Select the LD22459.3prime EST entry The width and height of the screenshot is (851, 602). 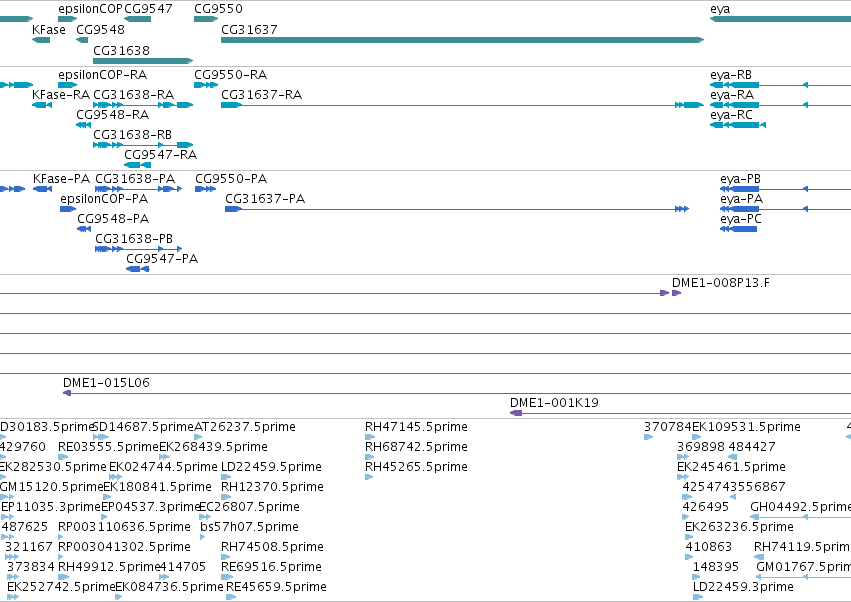click(743, 587)
